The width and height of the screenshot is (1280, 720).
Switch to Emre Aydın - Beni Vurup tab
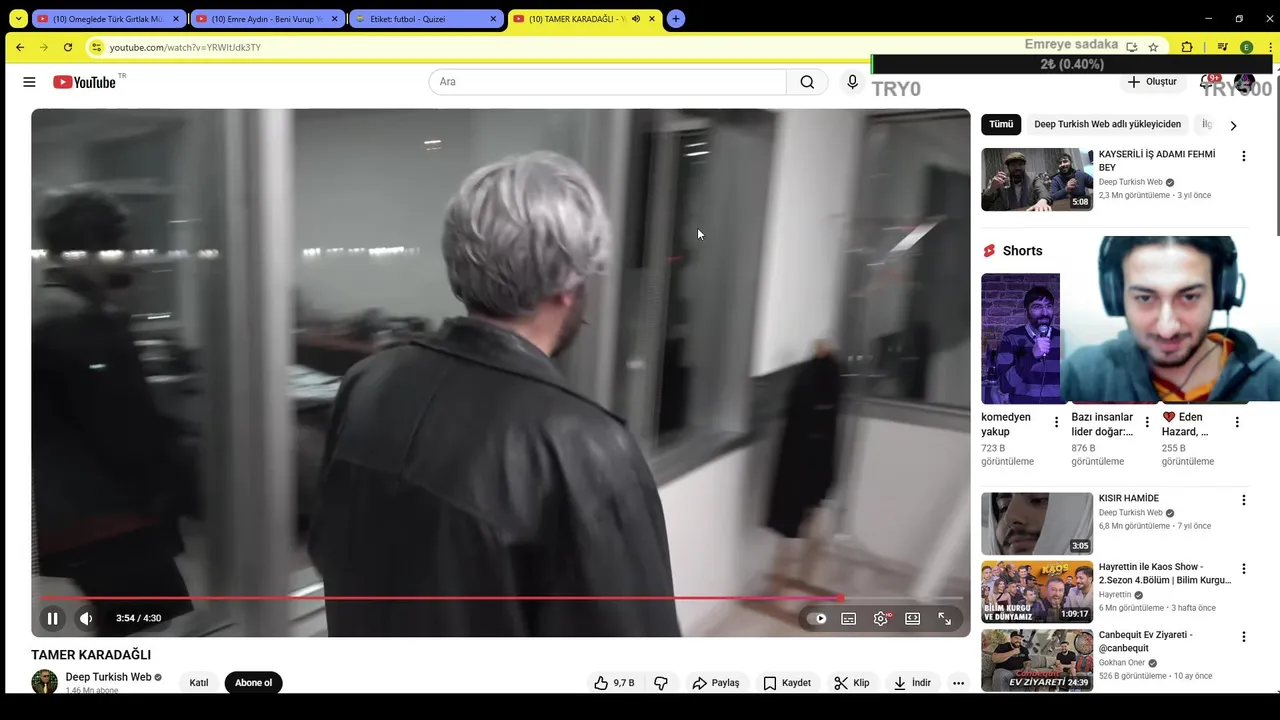(x=266, y=18)
